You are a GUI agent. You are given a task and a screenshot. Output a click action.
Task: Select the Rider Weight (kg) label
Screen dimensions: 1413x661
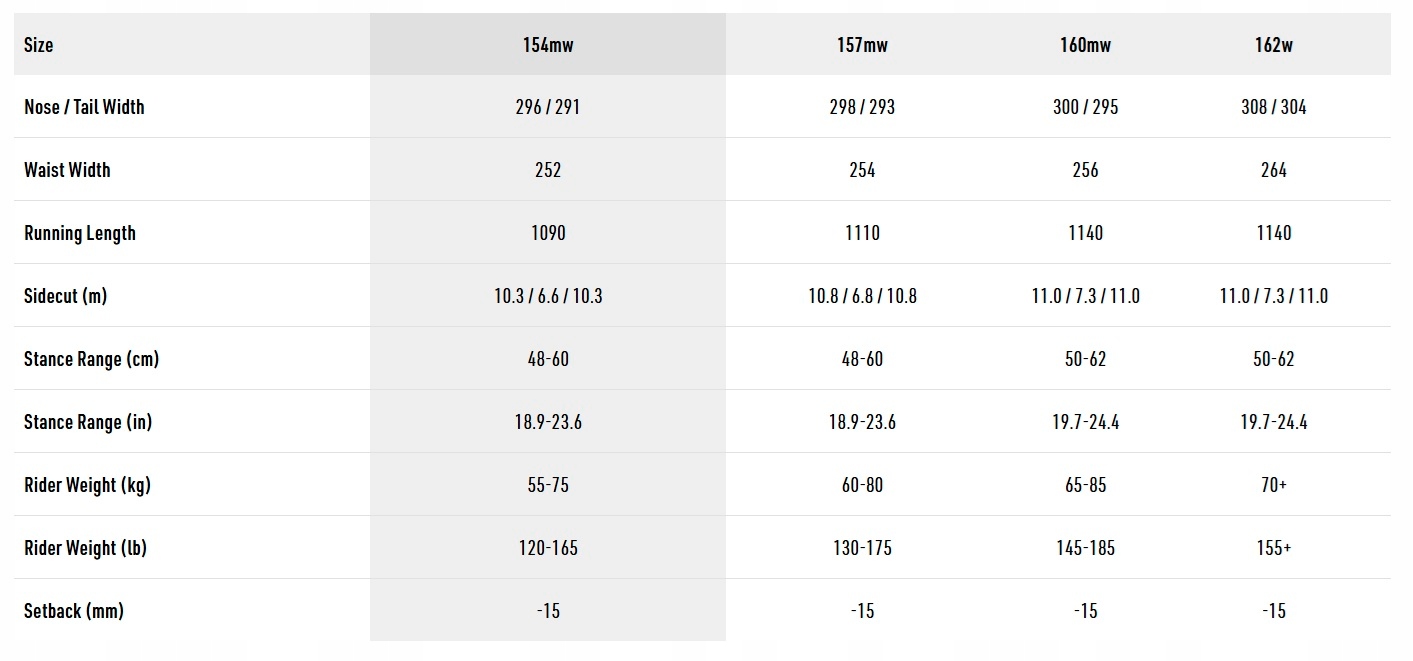click(87, 485)
